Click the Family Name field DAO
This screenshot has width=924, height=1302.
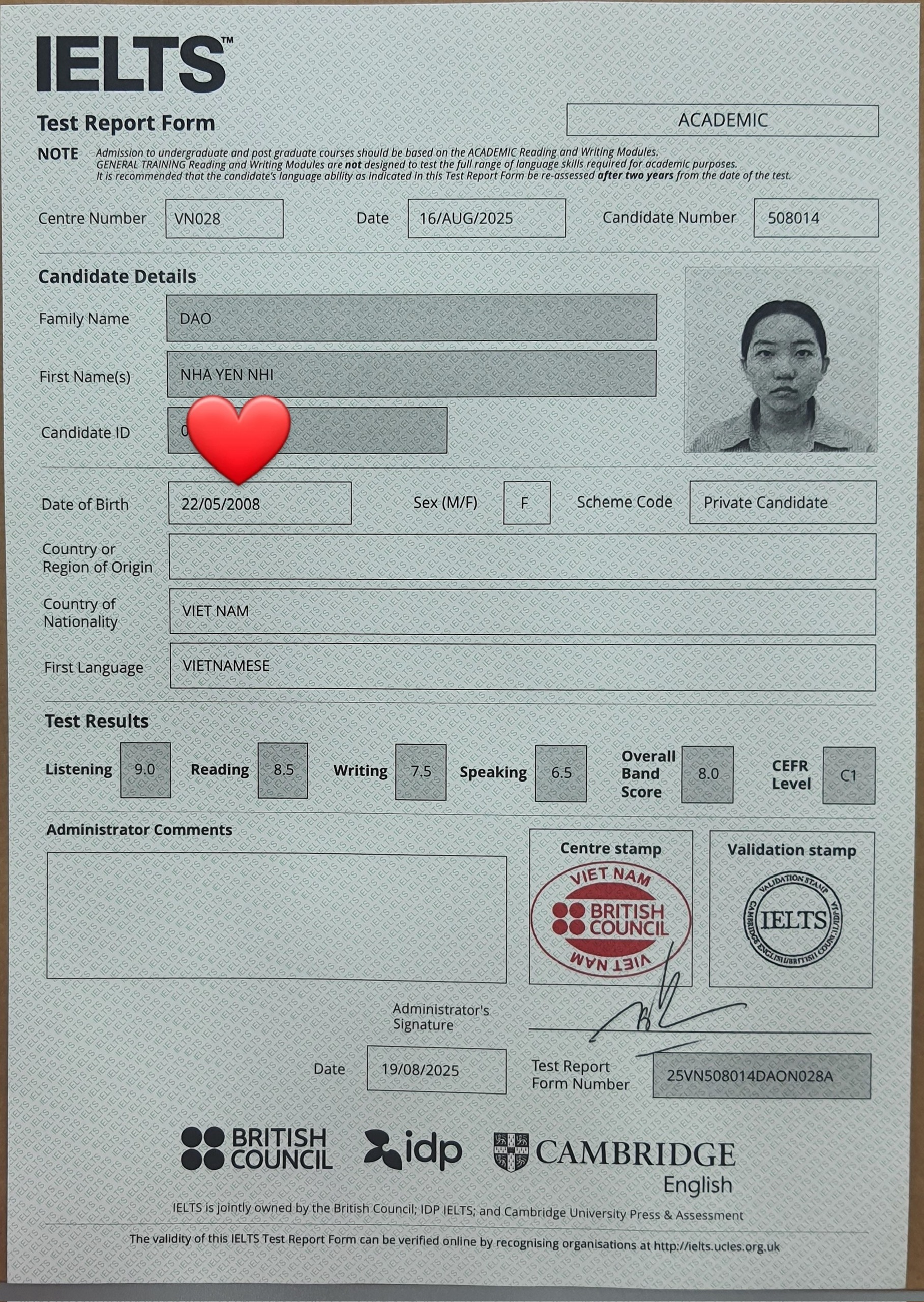point(411,317)
